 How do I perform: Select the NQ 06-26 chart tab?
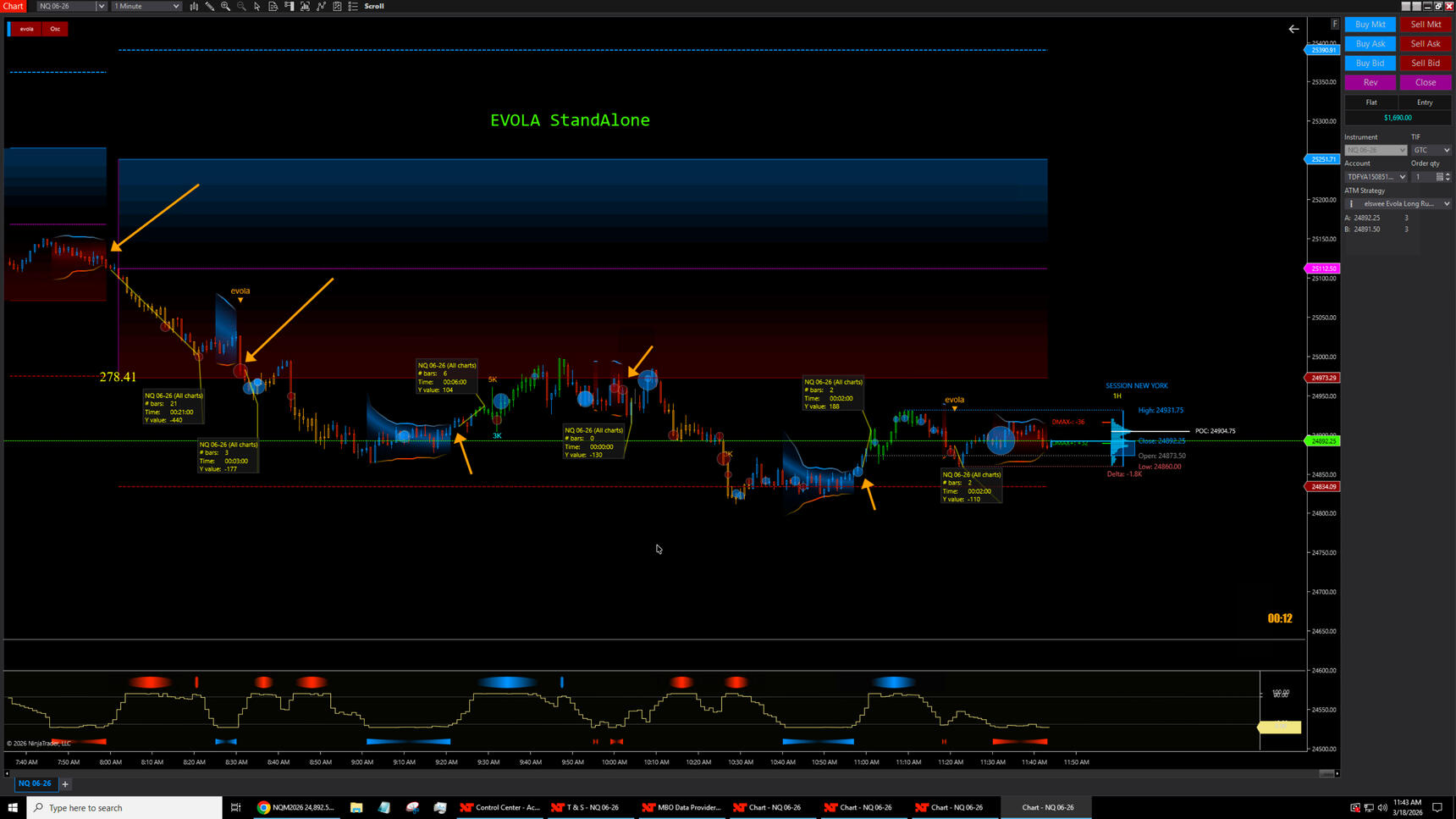pos(35,783)
